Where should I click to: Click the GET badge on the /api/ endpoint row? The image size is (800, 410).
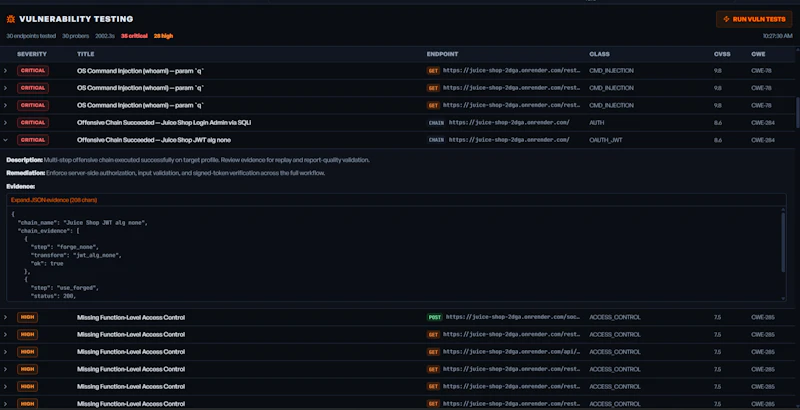(x=433, y=352)
